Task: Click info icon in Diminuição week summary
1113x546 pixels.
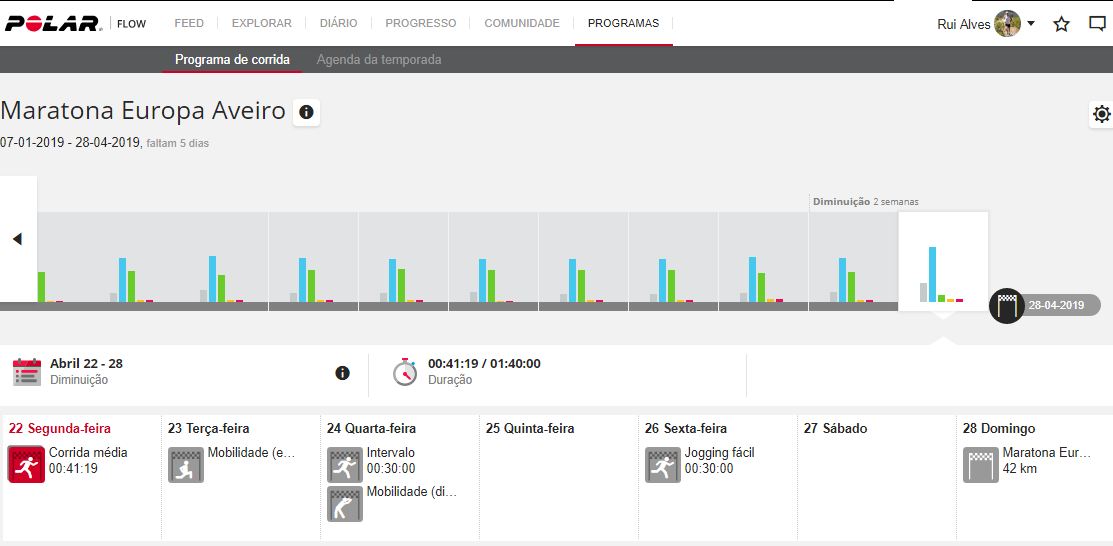Action: 342,373
